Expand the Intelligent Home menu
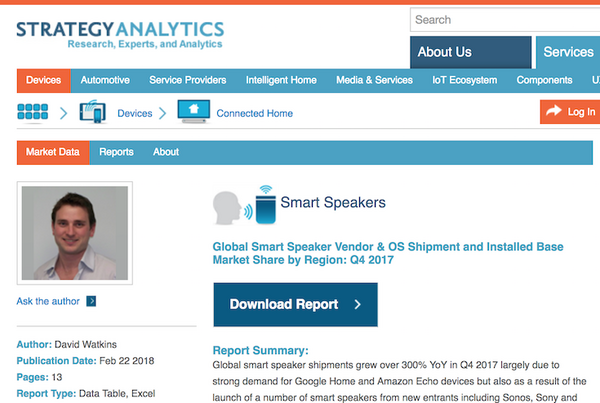 click(x=281, y=80)
